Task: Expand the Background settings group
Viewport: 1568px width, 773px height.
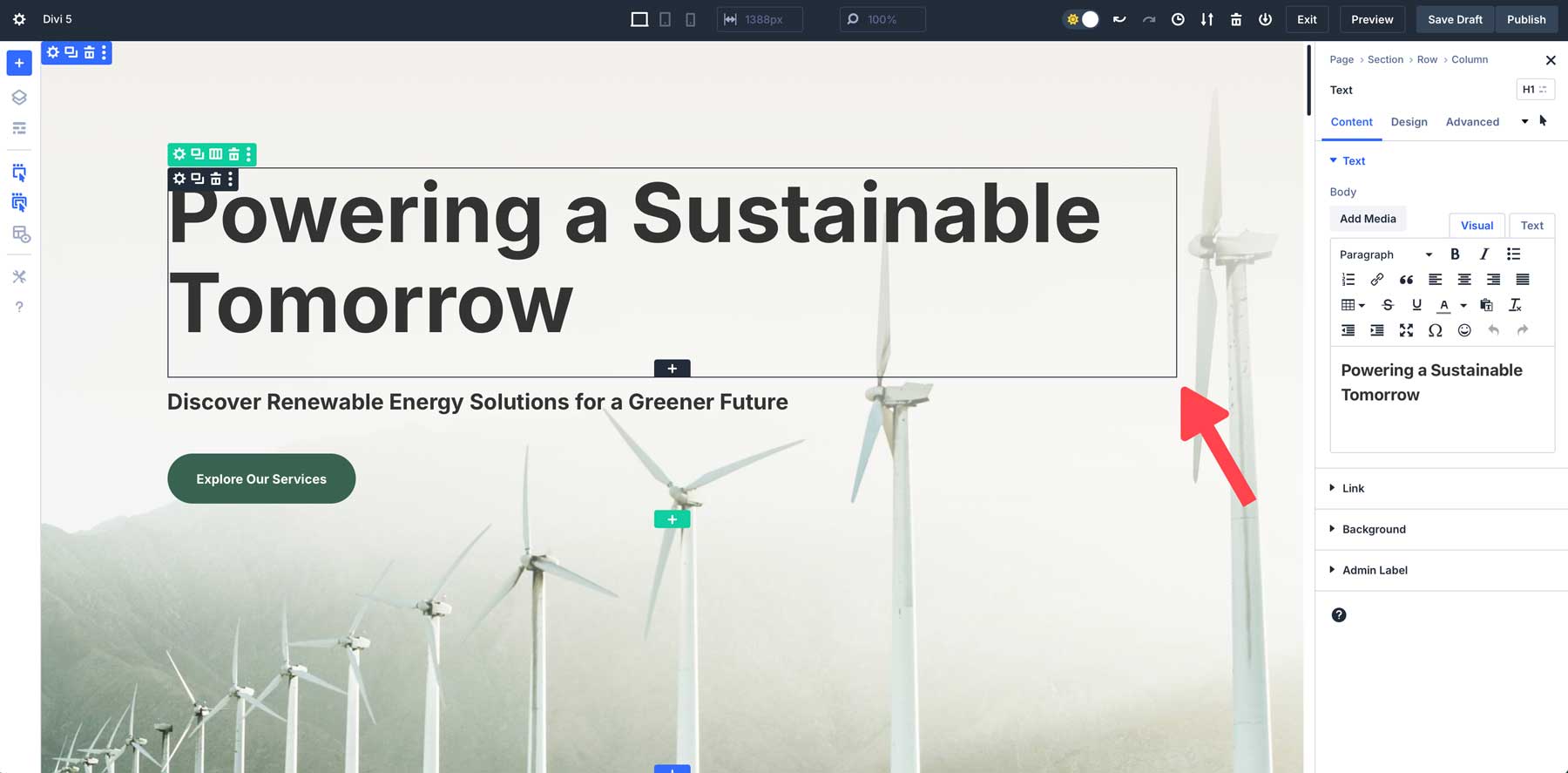Action: click(x=1374, y=529)
